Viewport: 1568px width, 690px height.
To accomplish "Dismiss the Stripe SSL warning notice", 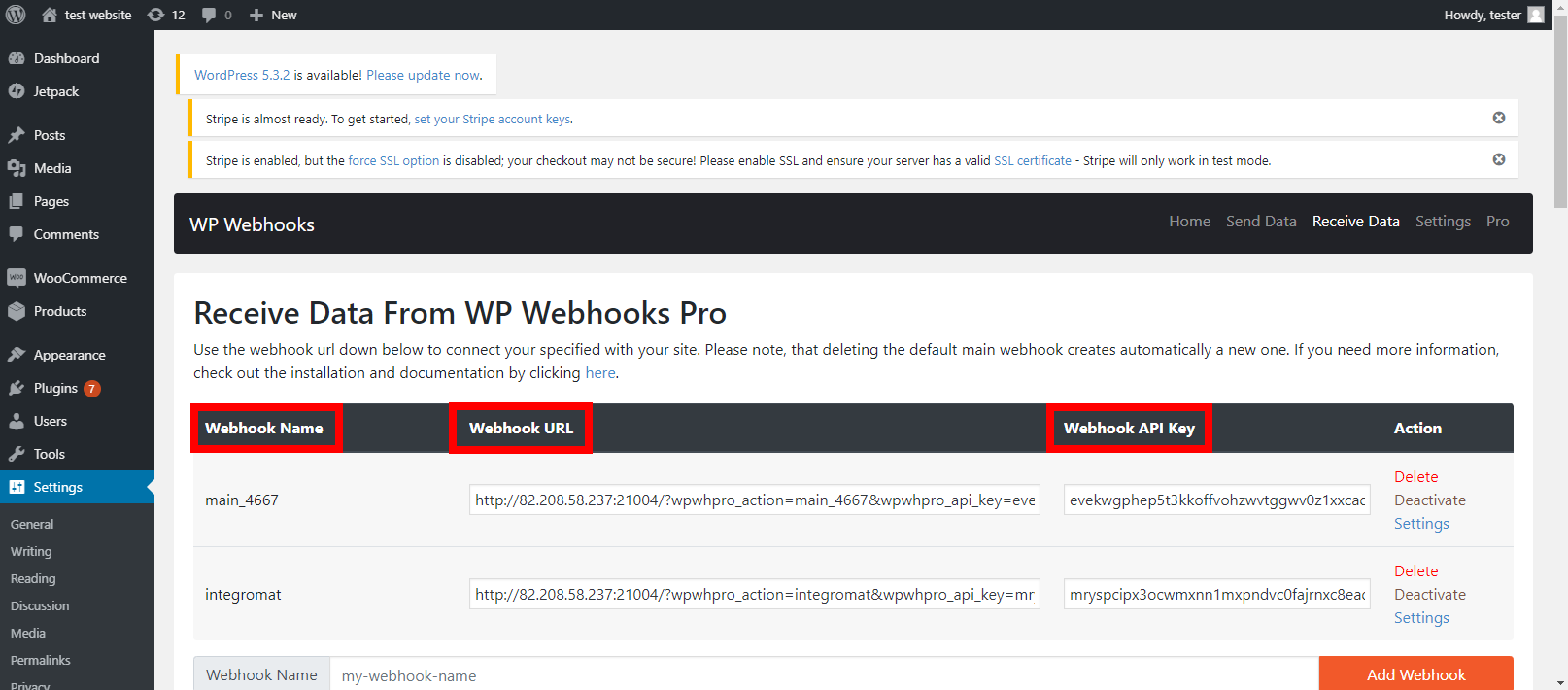I will [x=1499, y=159].
